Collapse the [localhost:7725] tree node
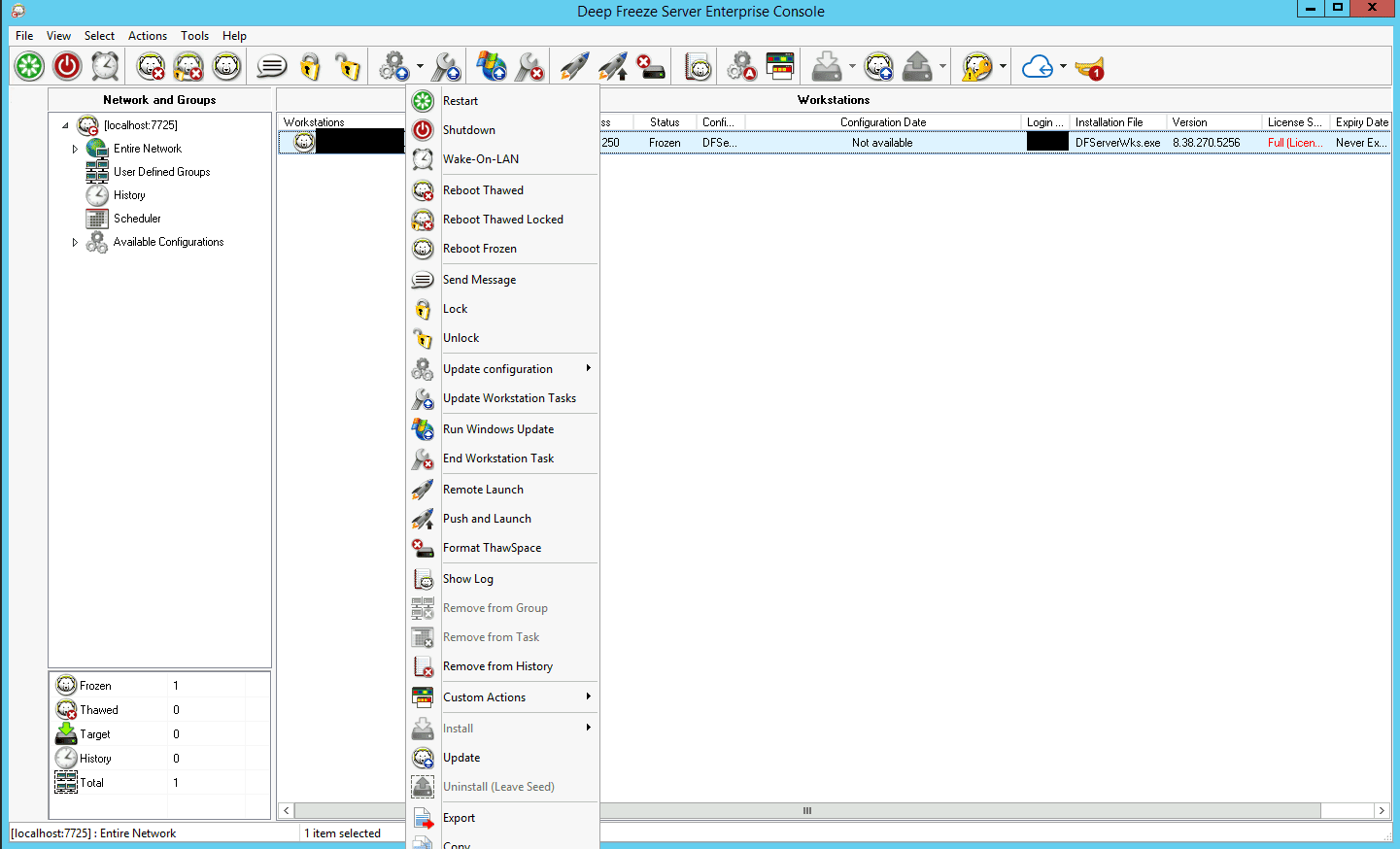The height and width of the screenshot is (849, 1400). click(66, 125)
